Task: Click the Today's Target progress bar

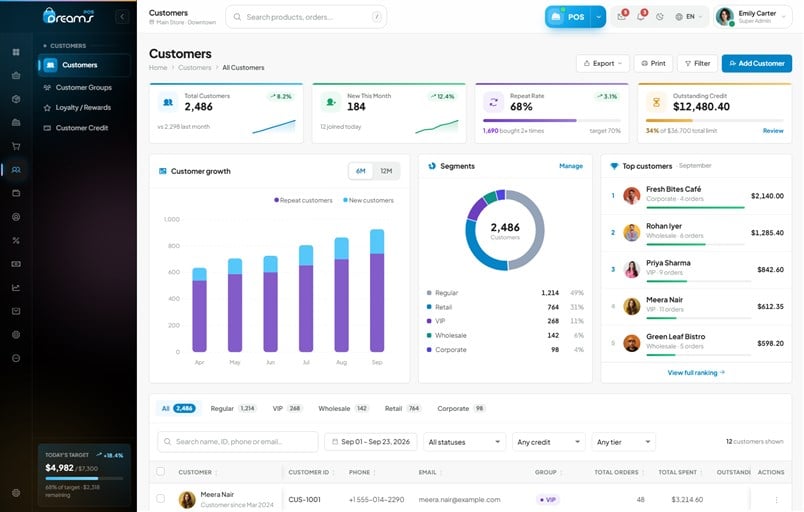Action: pyautogui.click(x=84, y=478)
